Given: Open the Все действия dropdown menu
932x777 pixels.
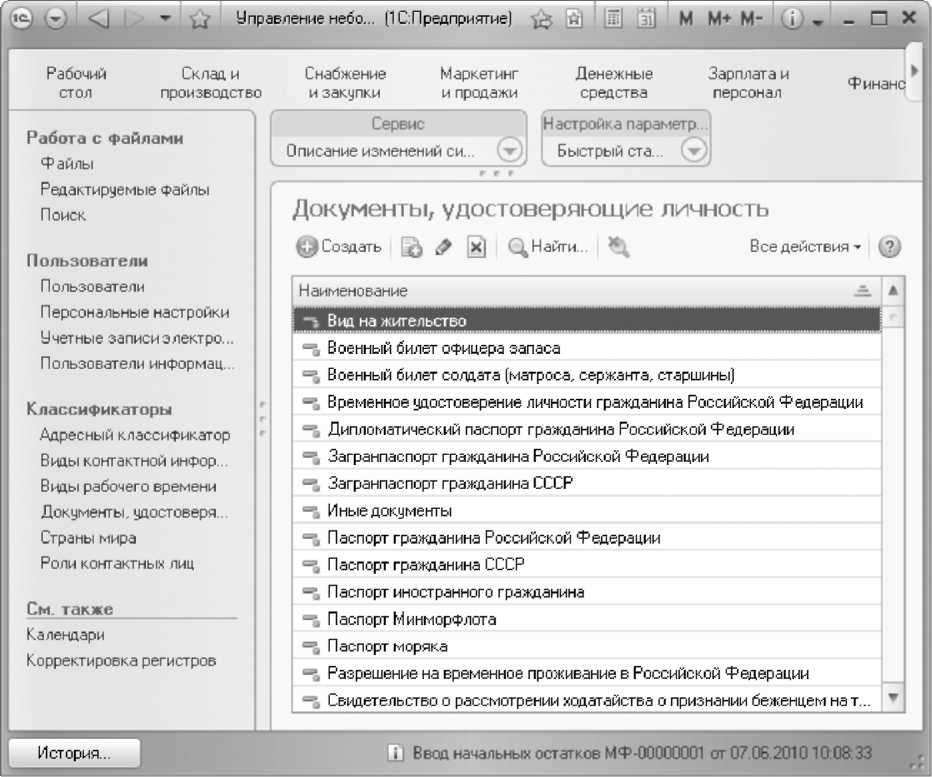Looking at the screenshot, I should click(805, 246).
